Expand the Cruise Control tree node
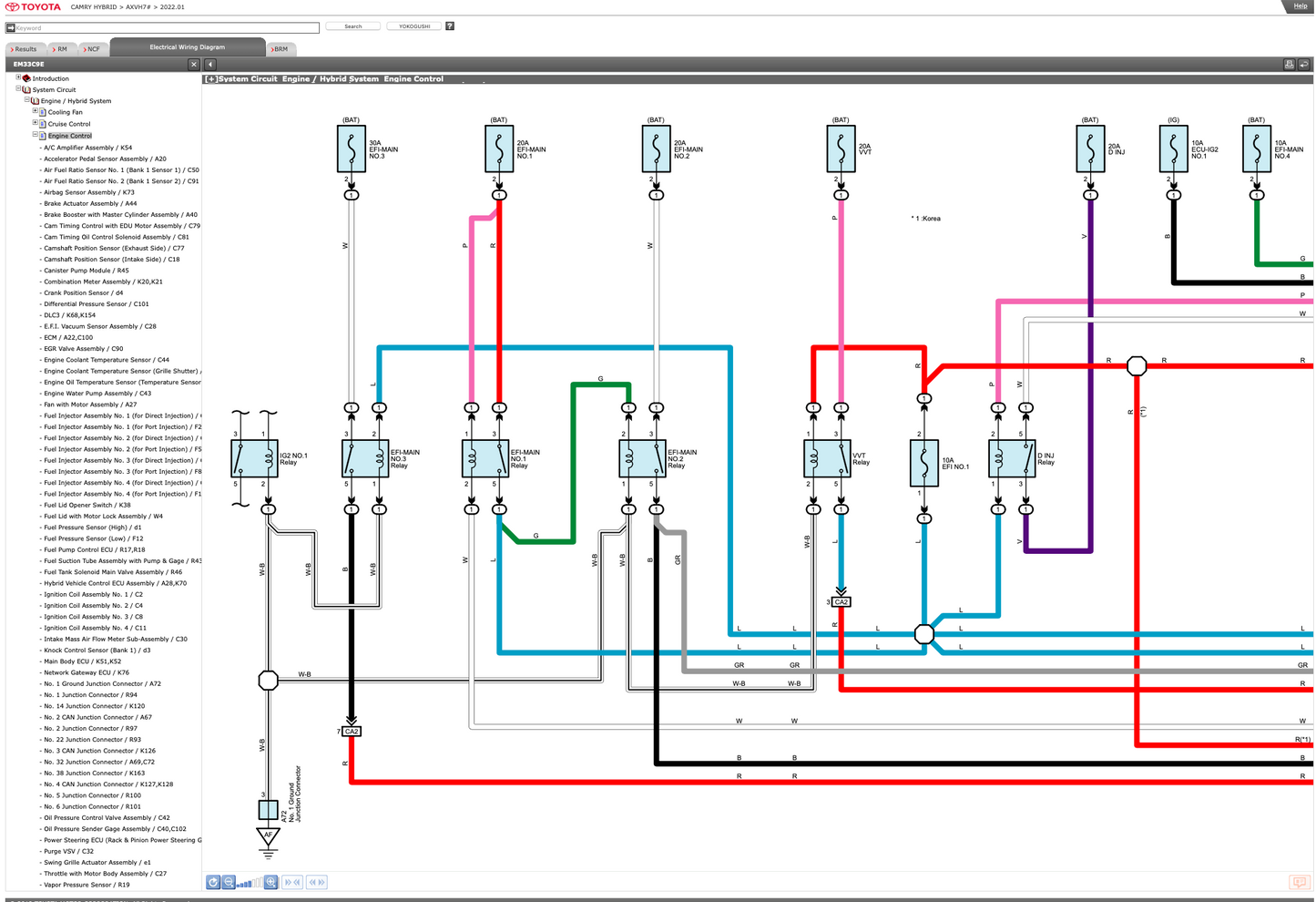 pyautogui.click(x=35, y=123)
